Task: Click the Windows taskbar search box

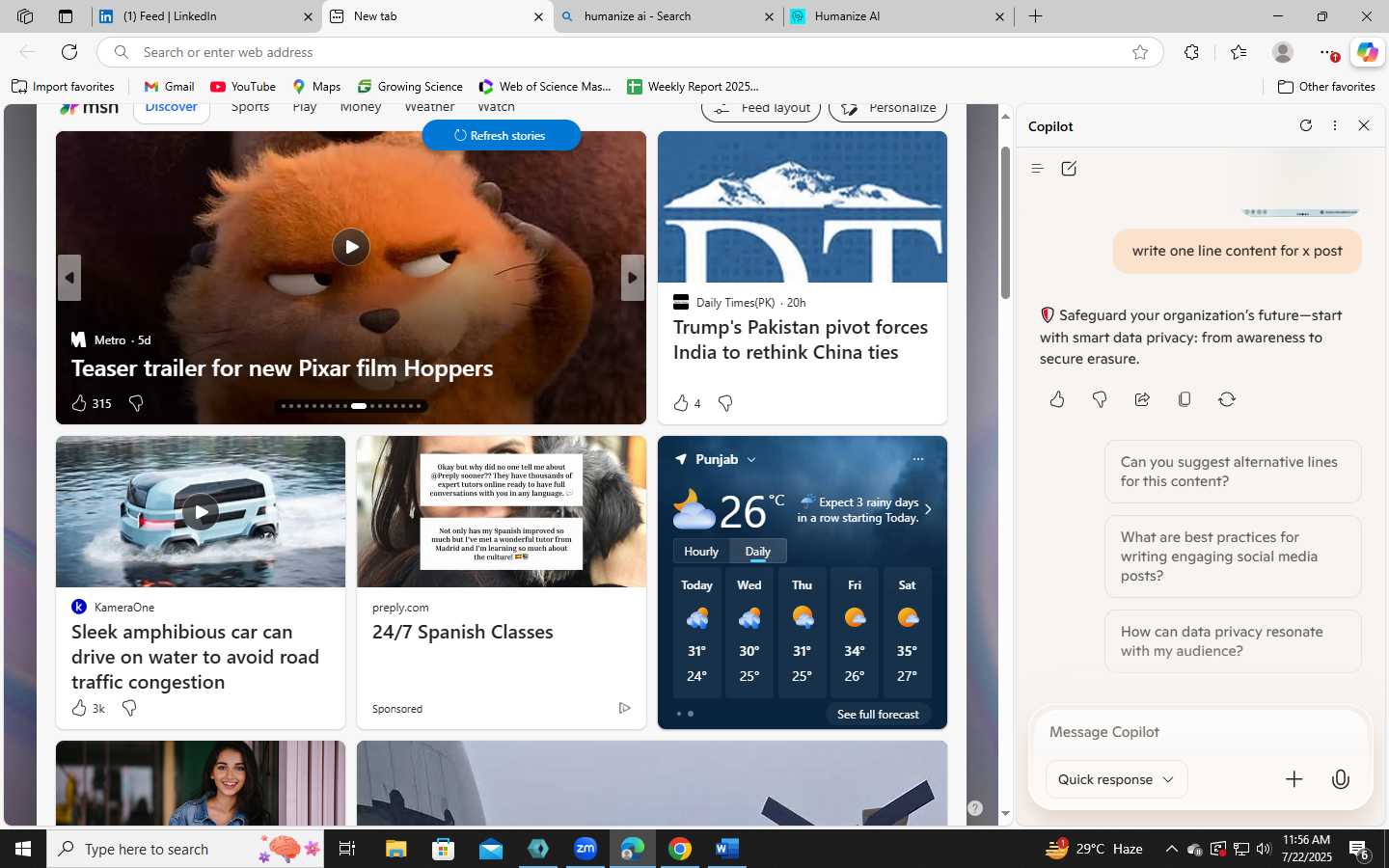Action: [x=187, y=849]
